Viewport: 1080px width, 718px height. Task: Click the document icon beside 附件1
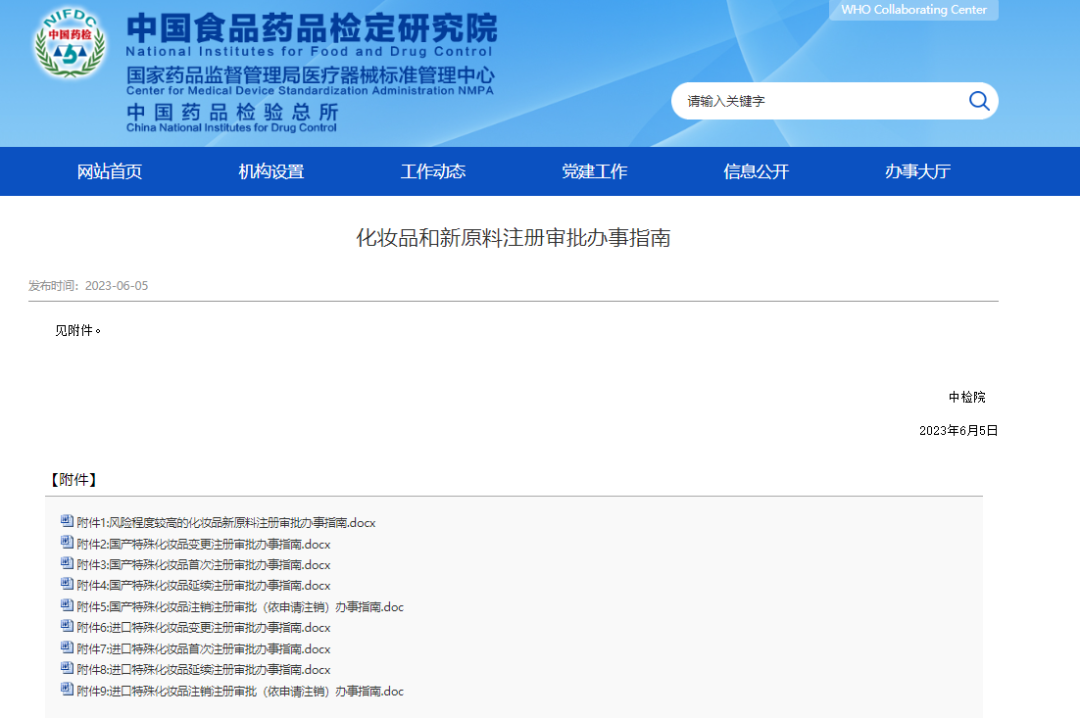(x=67, y=521)
